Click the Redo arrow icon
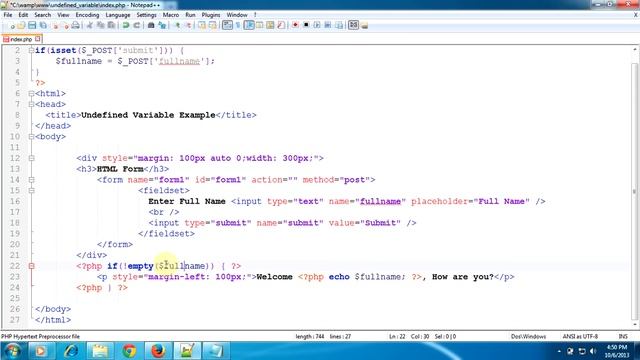This screenshot has width=640, height=360. 137,25
